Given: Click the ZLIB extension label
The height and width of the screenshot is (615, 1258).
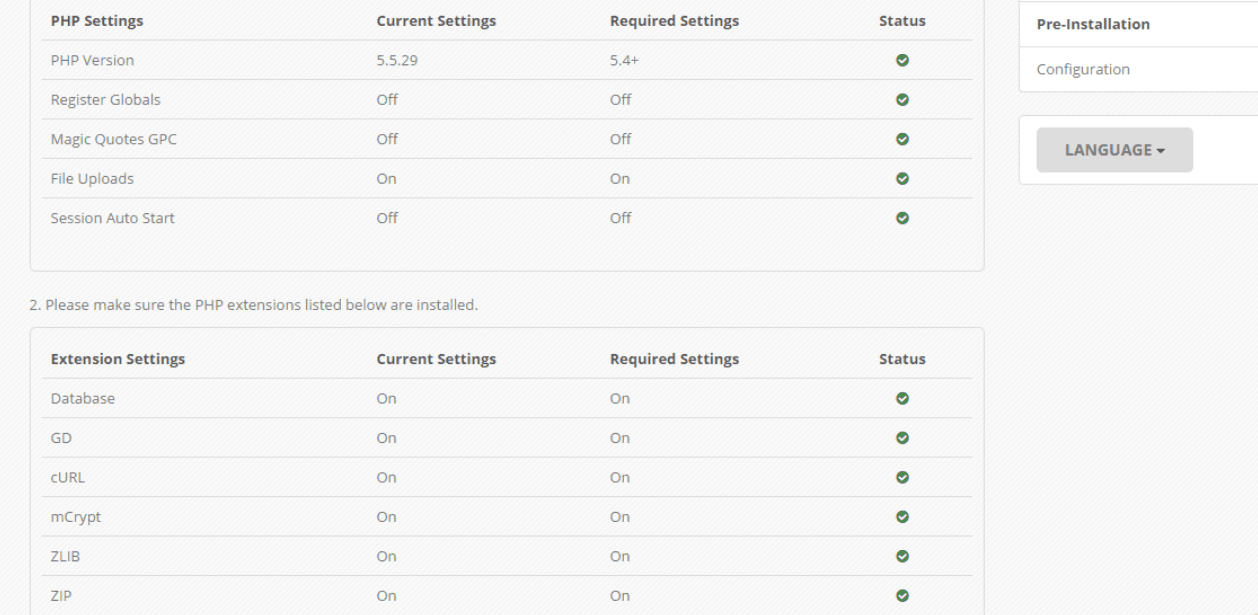Looking at the screenshot, I should tap(66, 556).
